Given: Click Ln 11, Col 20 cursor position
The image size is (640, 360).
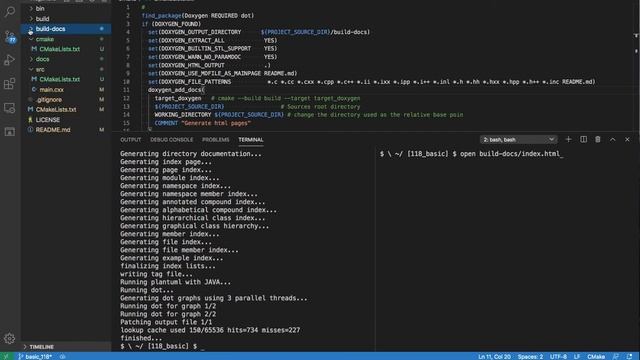Looking at the screenshot, I should tap(494, 356).
